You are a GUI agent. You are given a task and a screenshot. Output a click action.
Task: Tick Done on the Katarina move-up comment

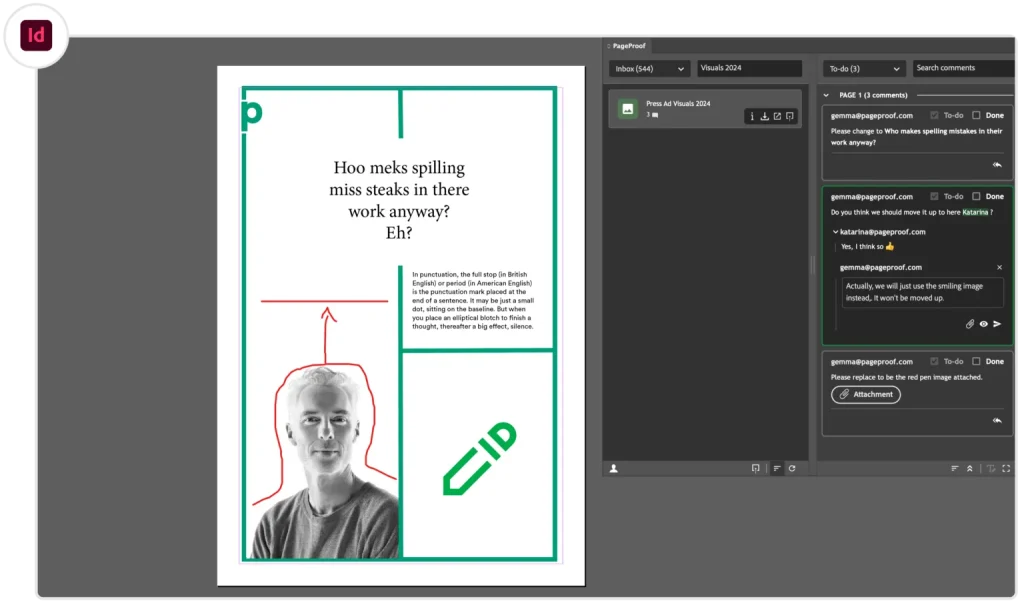point(976,197)
